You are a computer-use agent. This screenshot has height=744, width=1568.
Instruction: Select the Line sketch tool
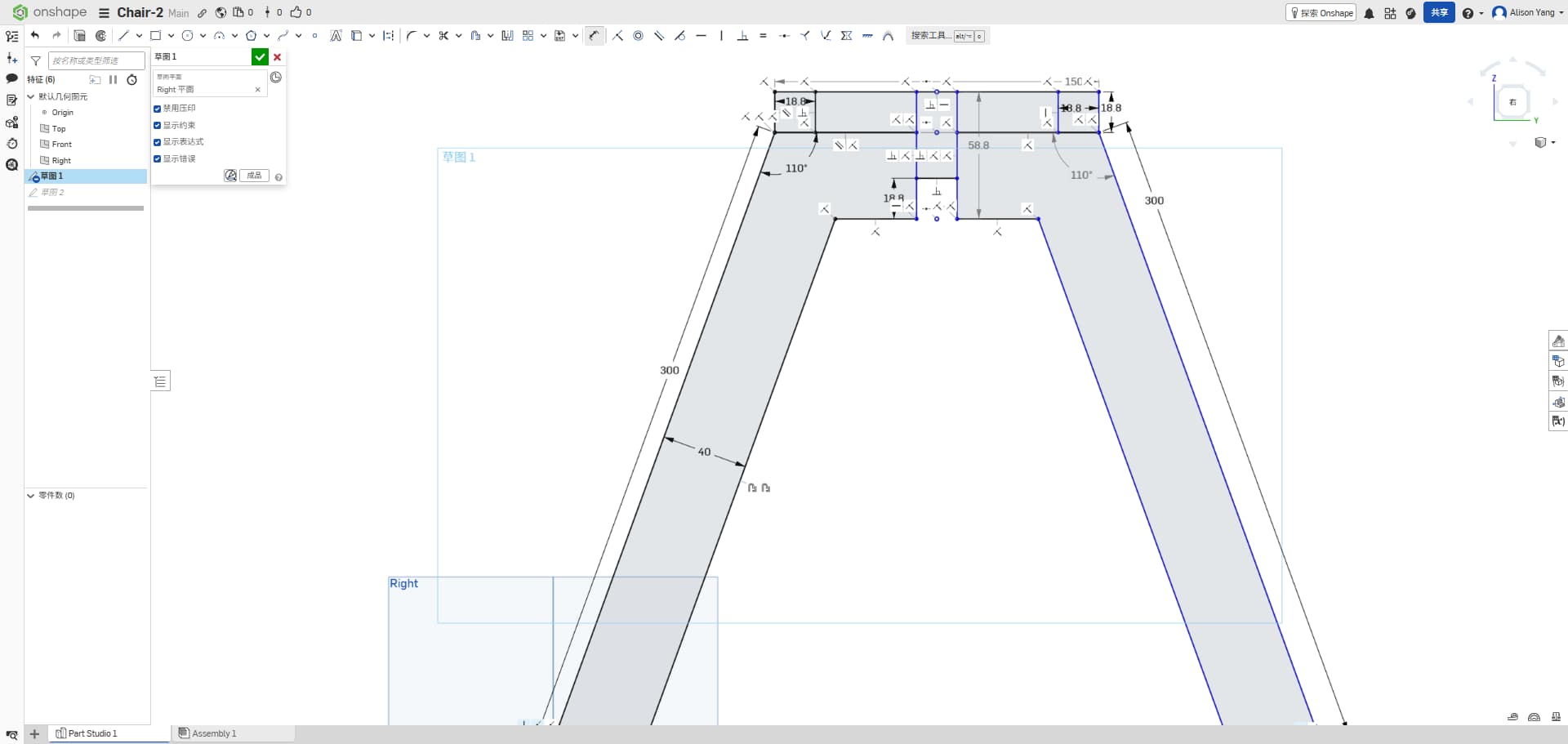pyautogui.click(x=123, y=35)
